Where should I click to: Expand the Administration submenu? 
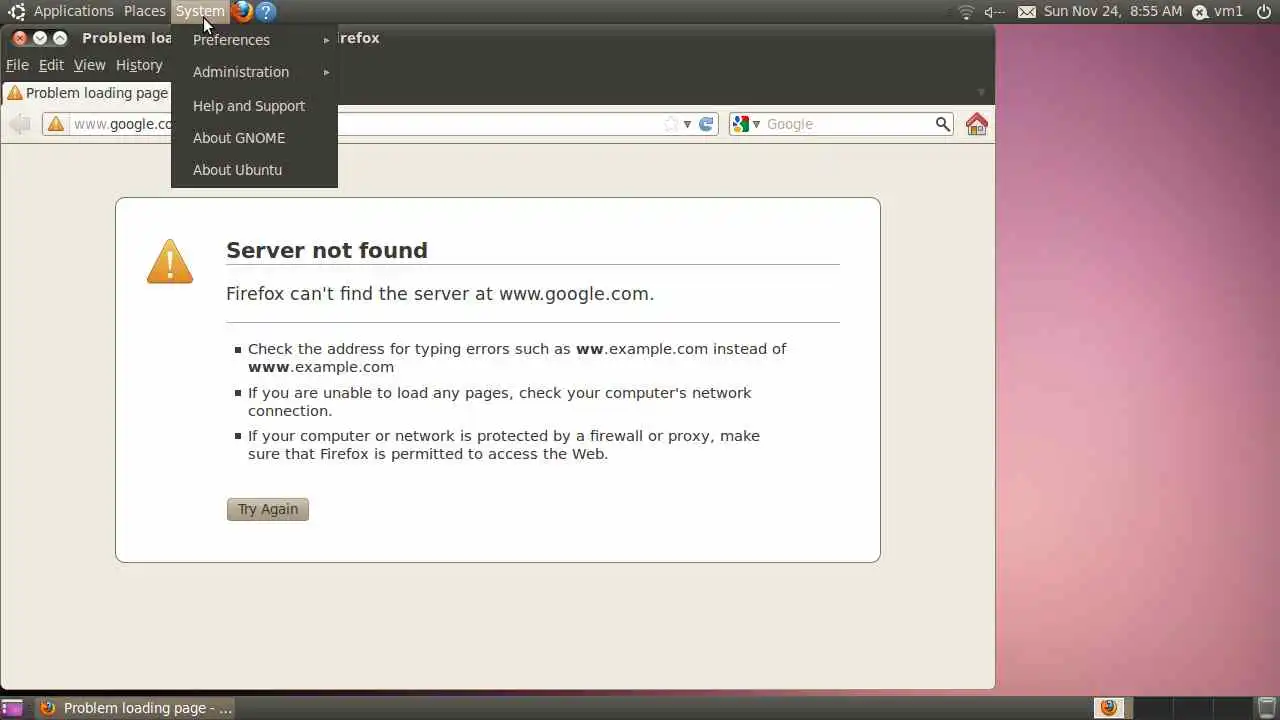coord(254,72)
